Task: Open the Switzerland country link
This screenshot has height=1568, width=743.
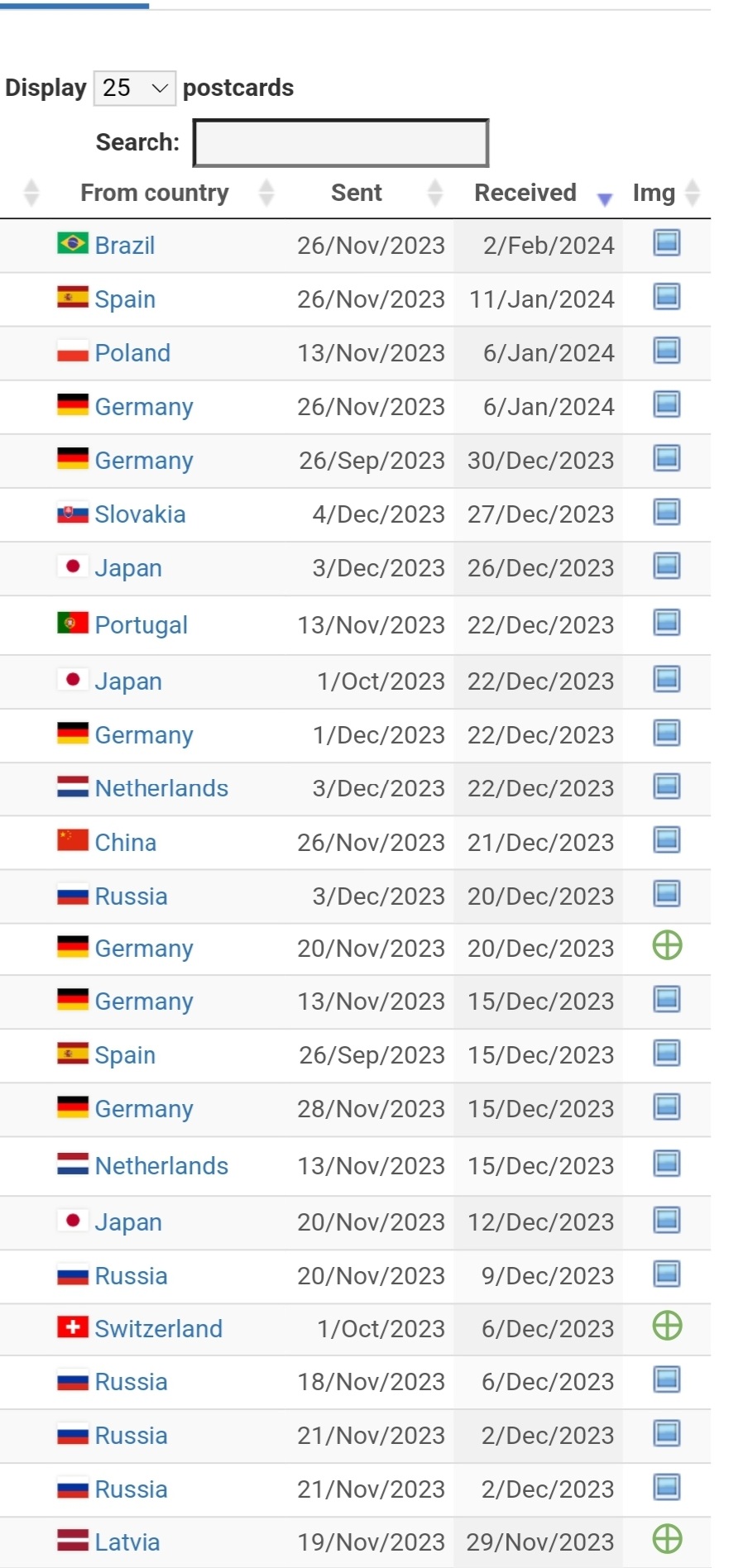Action: point(159,1329)
